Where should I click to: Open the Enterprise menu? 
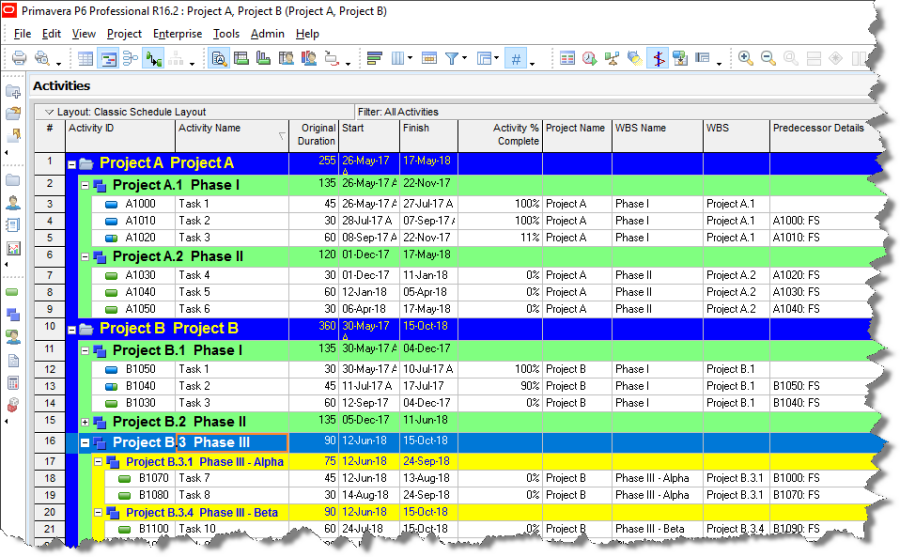(x=177, y=34)
